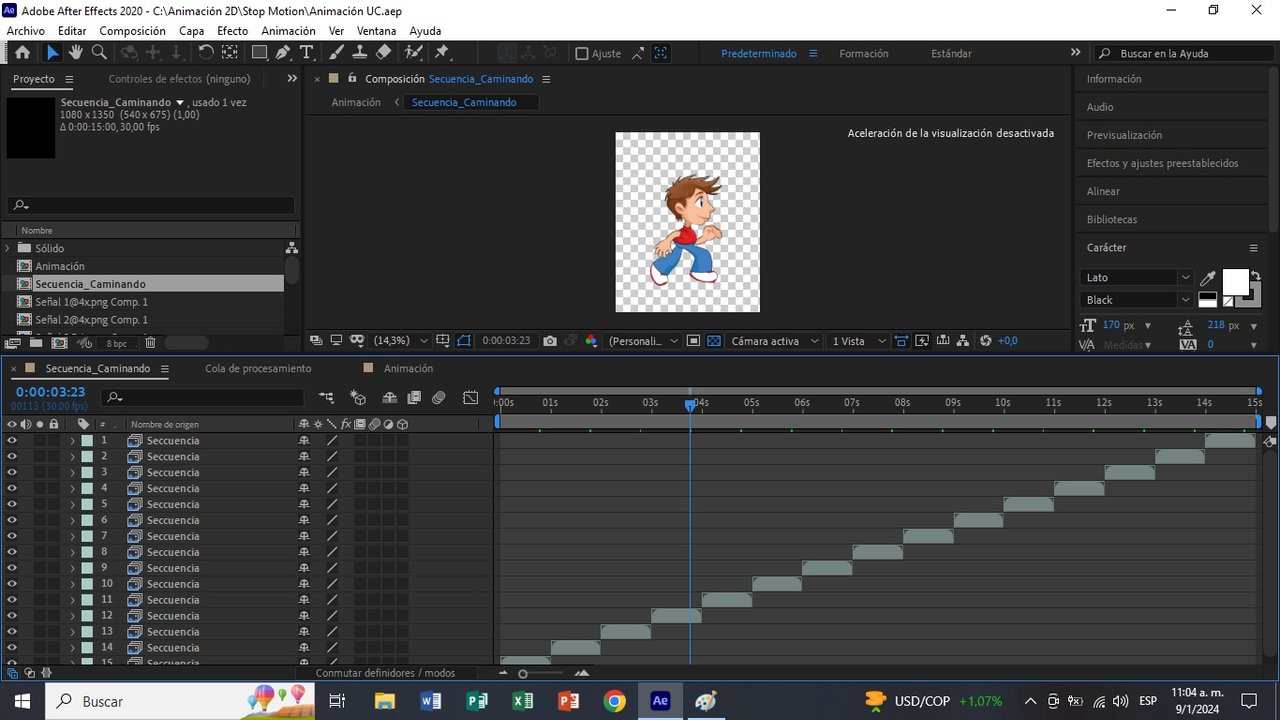
Task: Select the Puppet Pin tool
Action: point(442,53)
